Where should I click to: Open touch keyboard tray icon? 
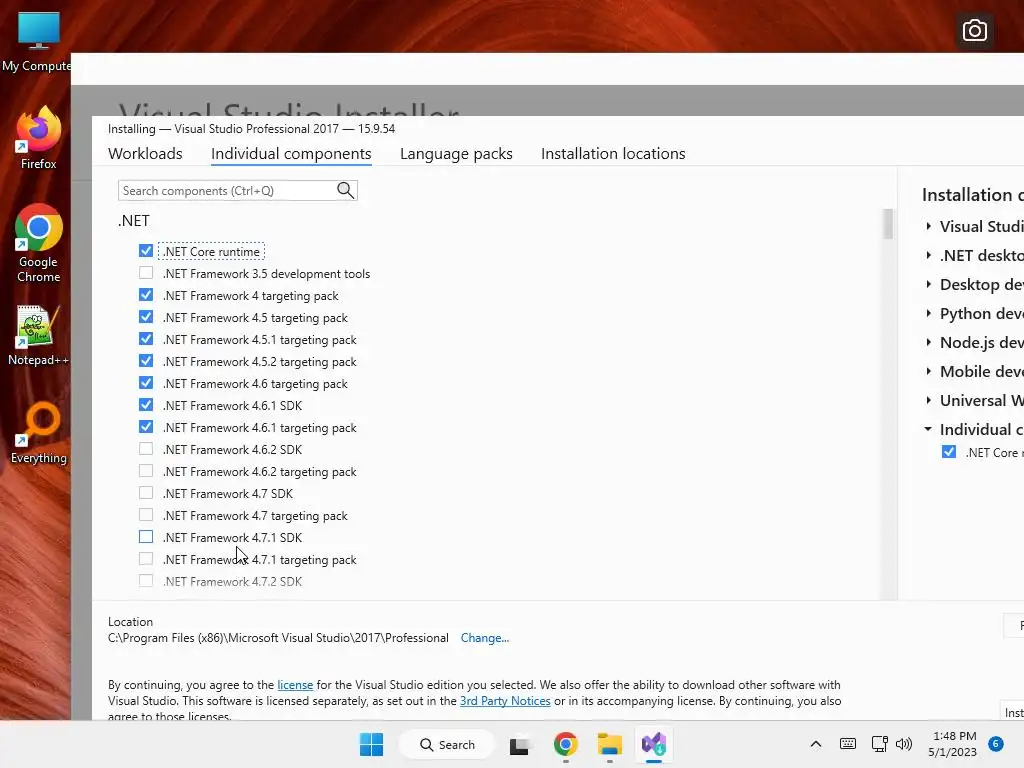click(x=848, y=744)
